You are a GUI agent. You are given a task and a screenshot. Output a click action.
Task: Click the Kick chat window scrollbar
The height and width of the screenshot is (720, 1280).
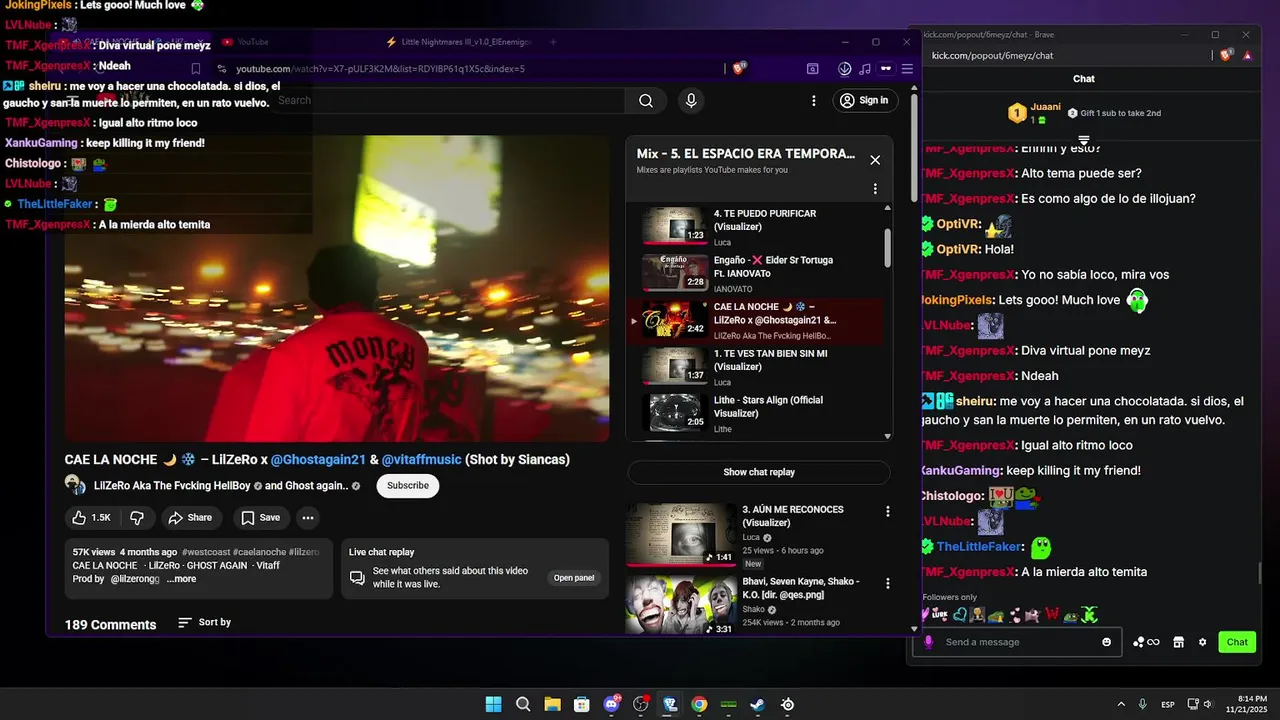[1259, 574]
